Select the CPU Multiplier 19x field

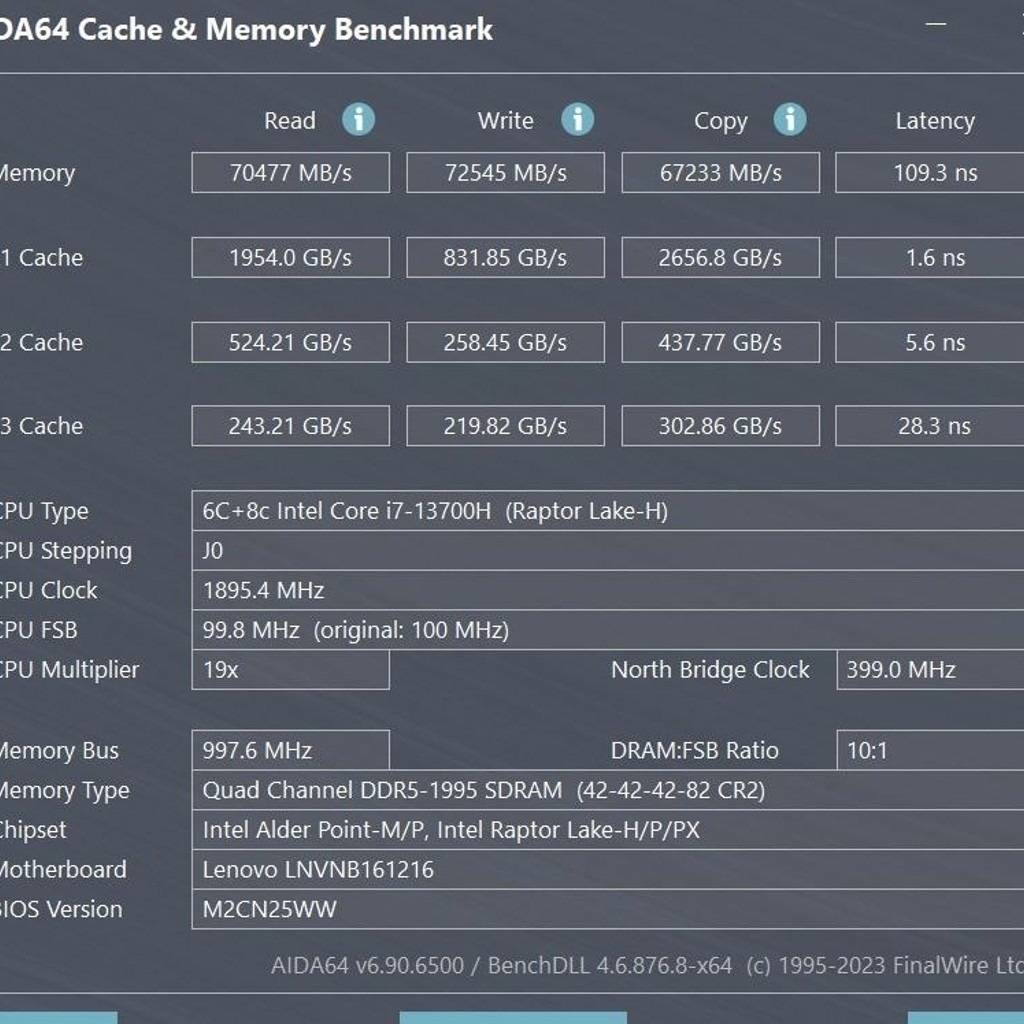click(291, 669)
